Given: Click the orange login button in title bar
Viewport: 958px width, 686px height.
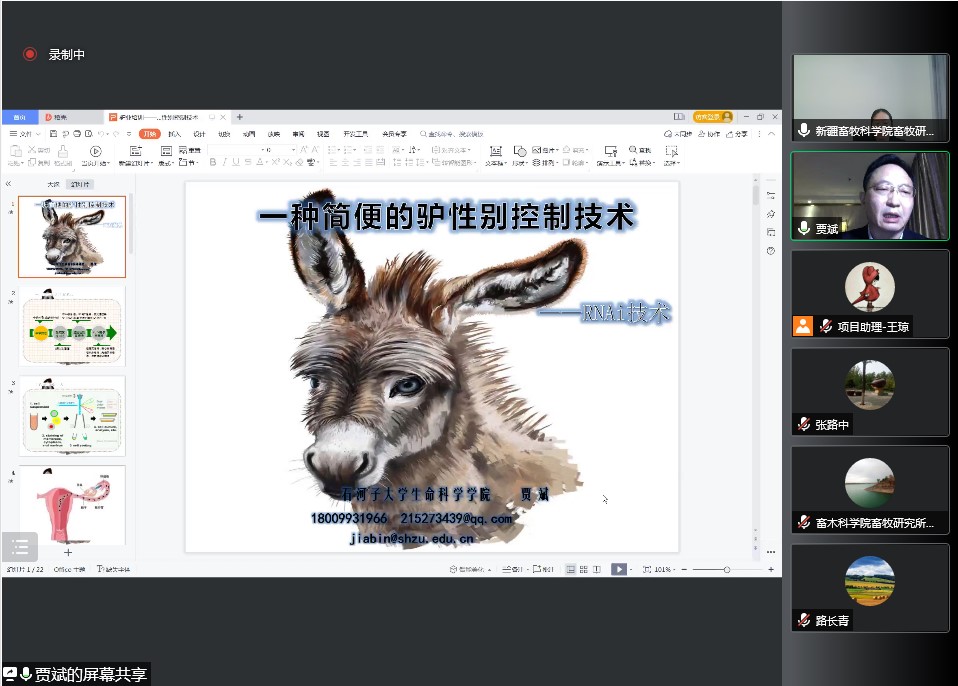Looking at the screenshot, I should [713, 117].
